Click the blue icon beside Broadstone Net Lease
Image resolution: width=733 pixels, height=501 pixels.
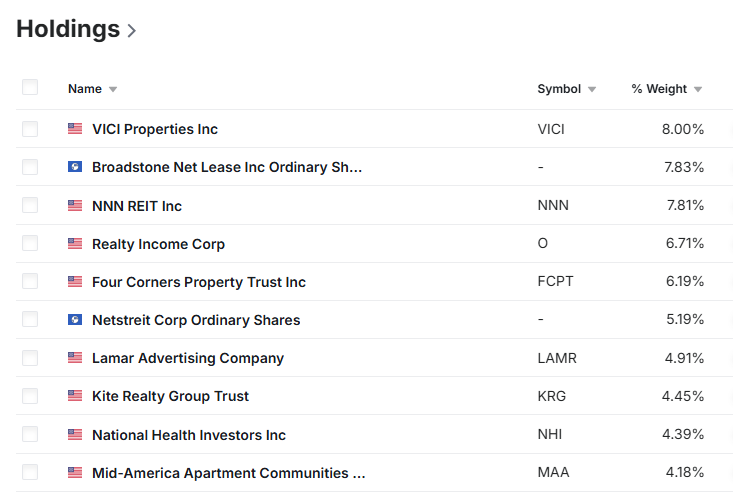point(75,167)
